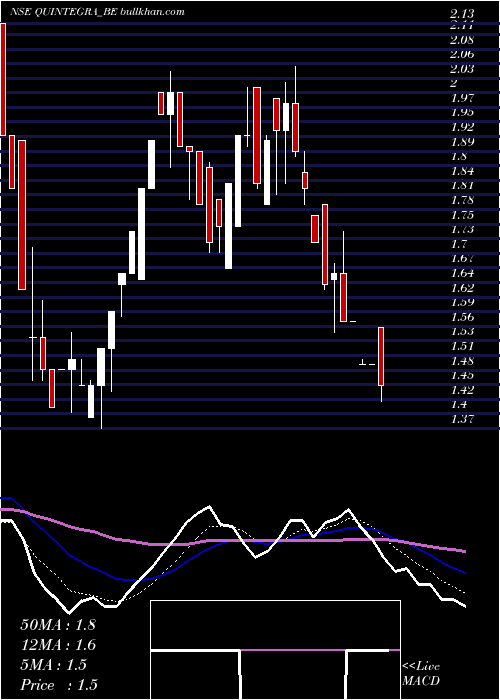500x700 pixels.
Task: Click the 1.62 price axis label
Action: click(462, 288)
